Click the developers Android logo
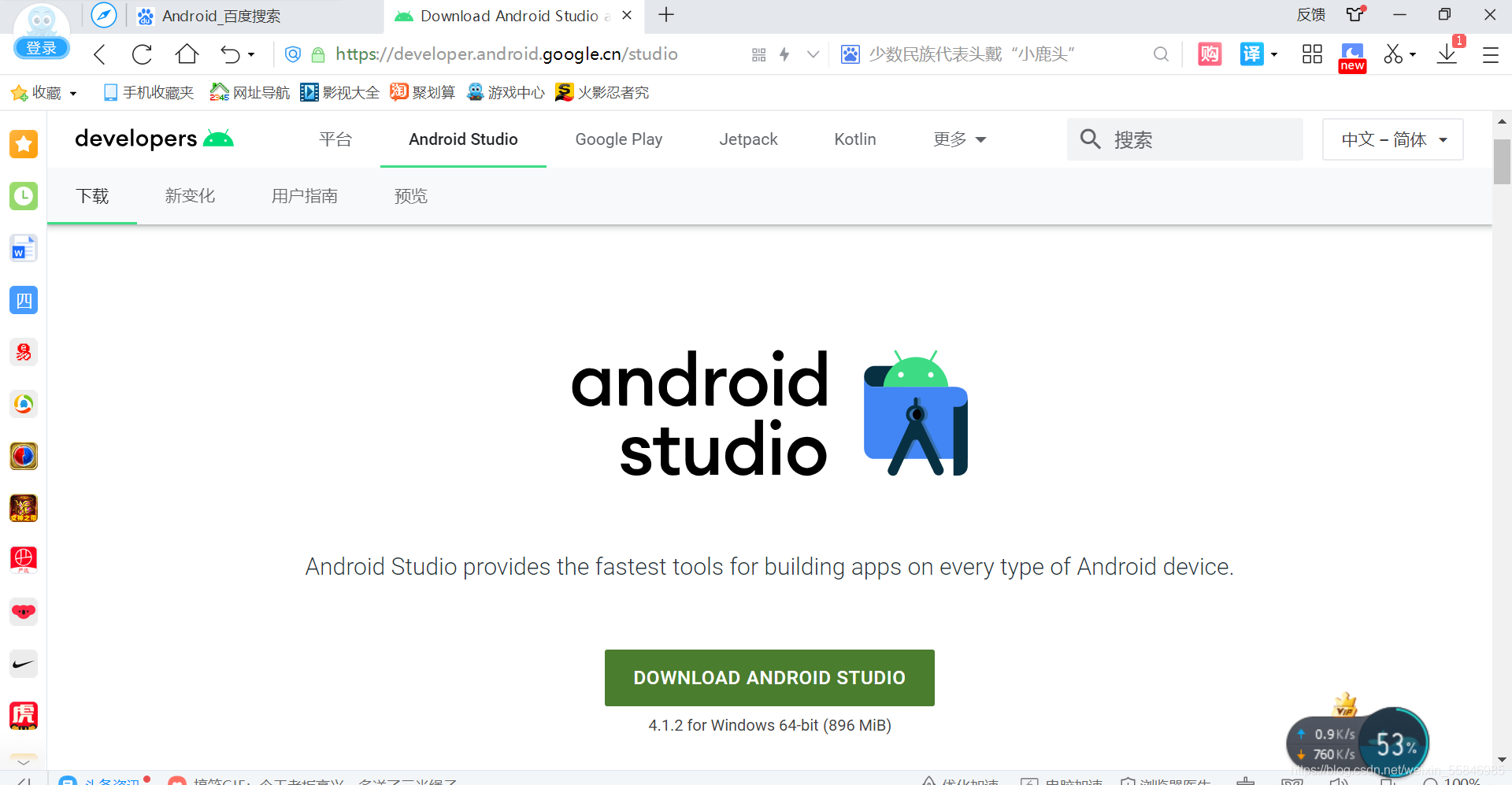Screen dimensions: 1512x785 click(x=154, y=139)
